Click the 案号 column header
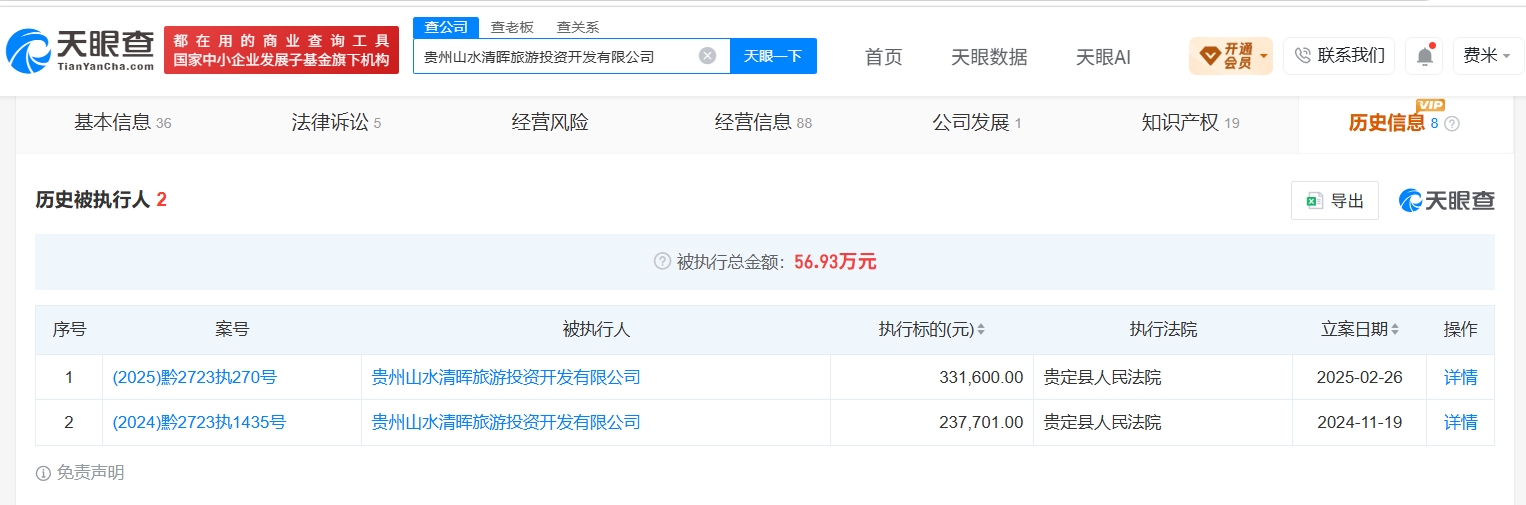 coord(232,330)
